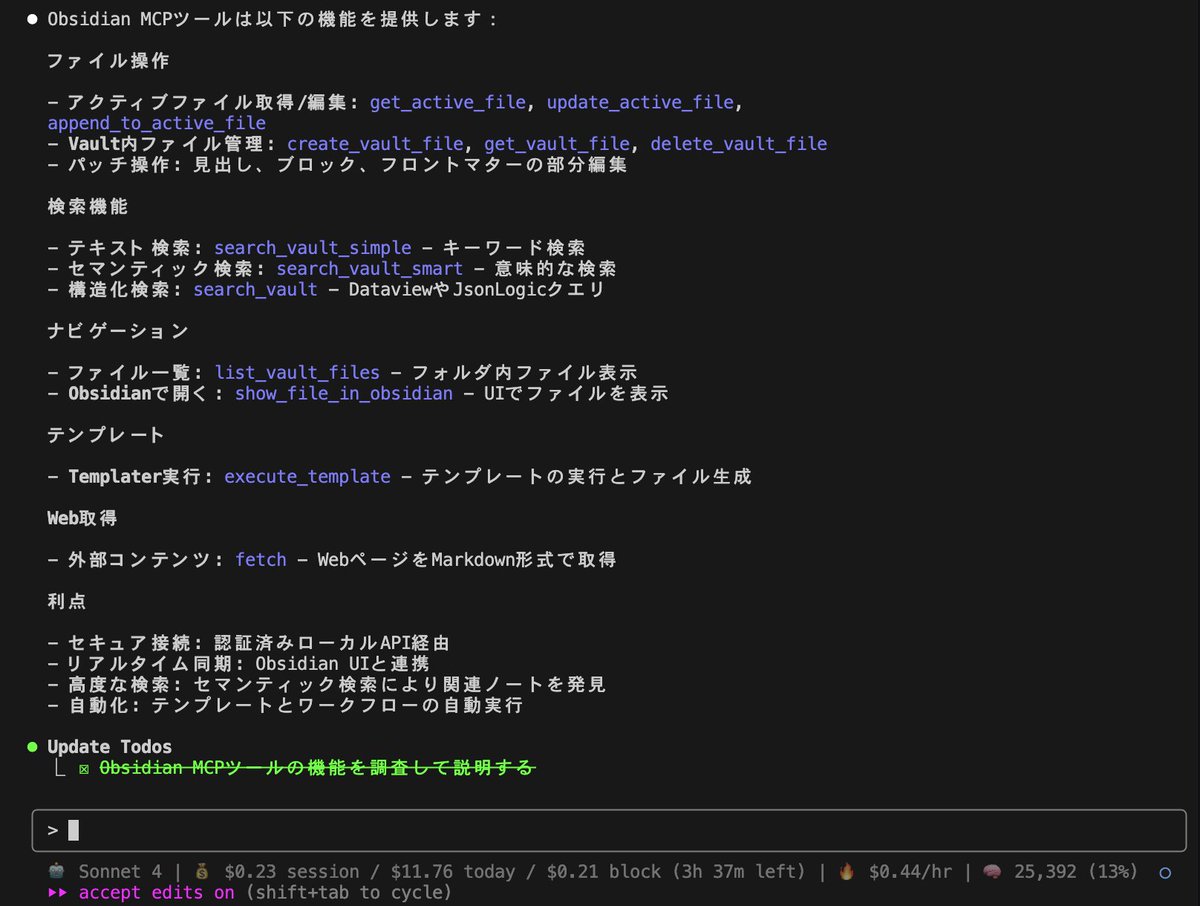Click the blue circle indicator at status line end
The width and height of the screenshot is (1200, 906).
(1164, 873)
